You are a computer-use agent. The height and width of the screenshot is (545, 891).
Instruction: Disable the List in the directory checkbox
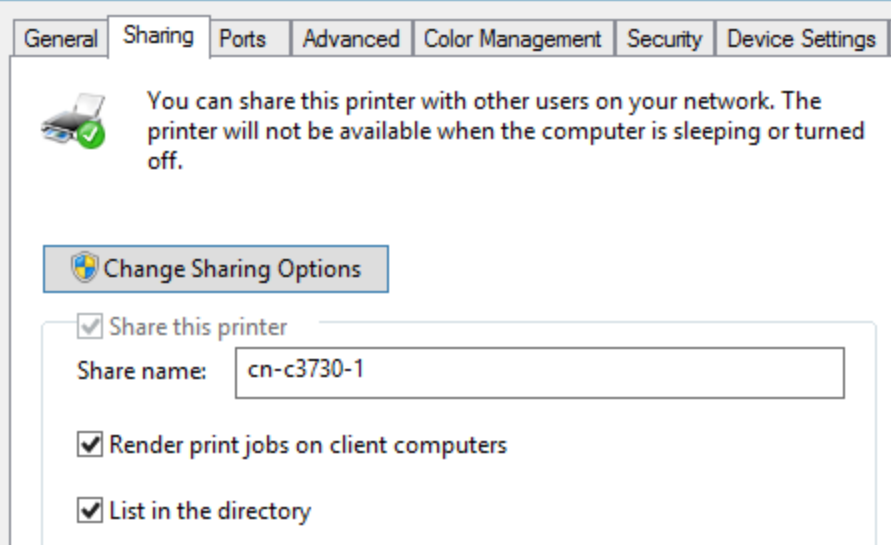[90, 511]
